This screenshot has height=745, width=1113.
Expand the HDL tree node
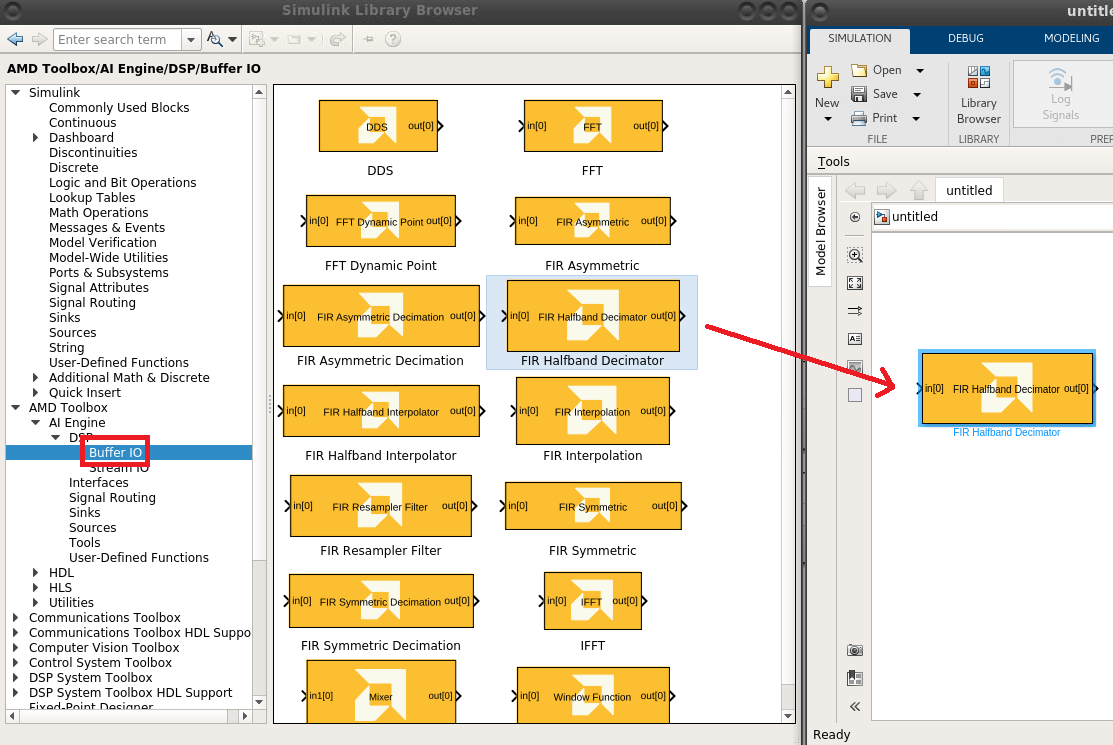coord(36,573)
